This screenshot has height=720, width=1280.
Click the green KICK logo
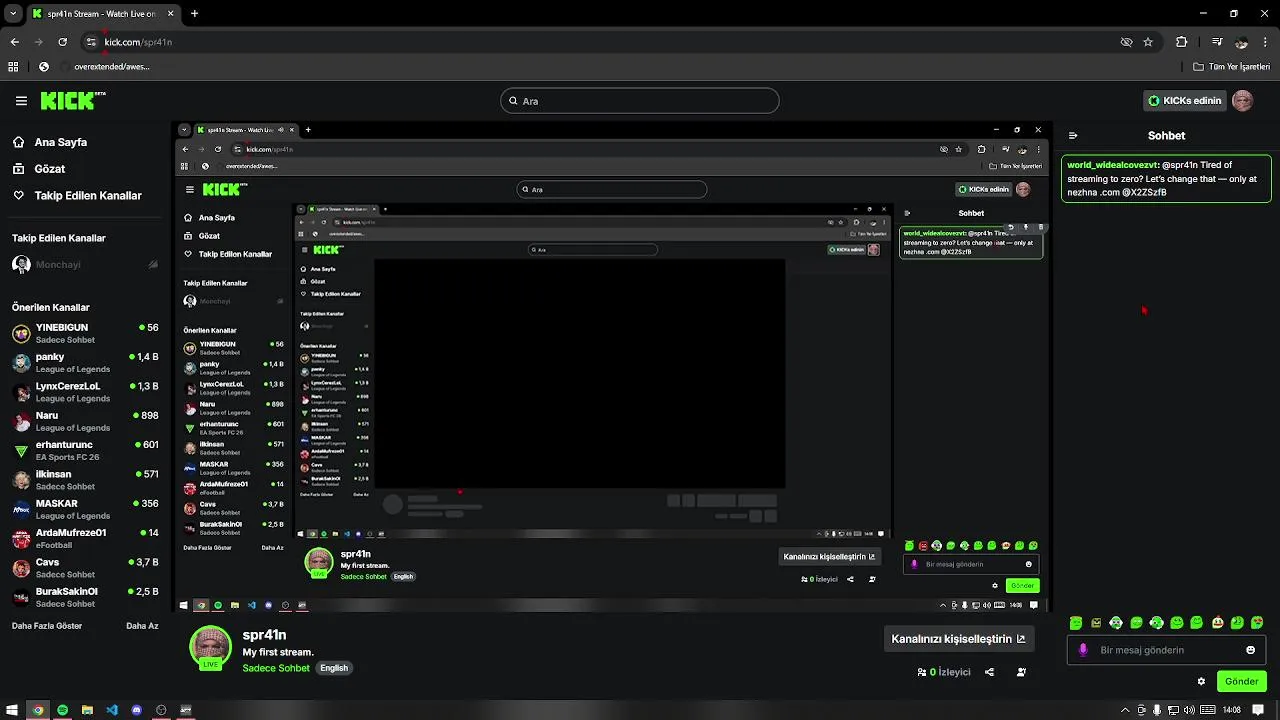pyautogui.click(x=72, y=100)
